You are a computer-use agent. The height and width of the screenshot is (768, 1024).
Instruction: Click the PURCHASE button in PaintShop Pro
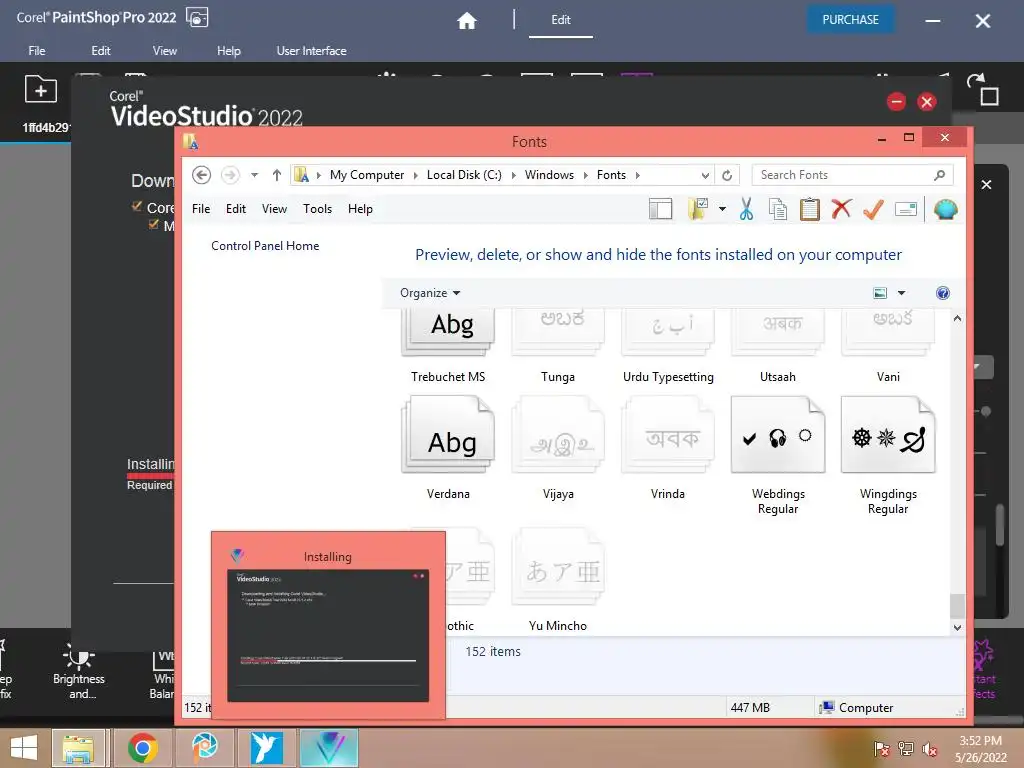tap(850, 20)
